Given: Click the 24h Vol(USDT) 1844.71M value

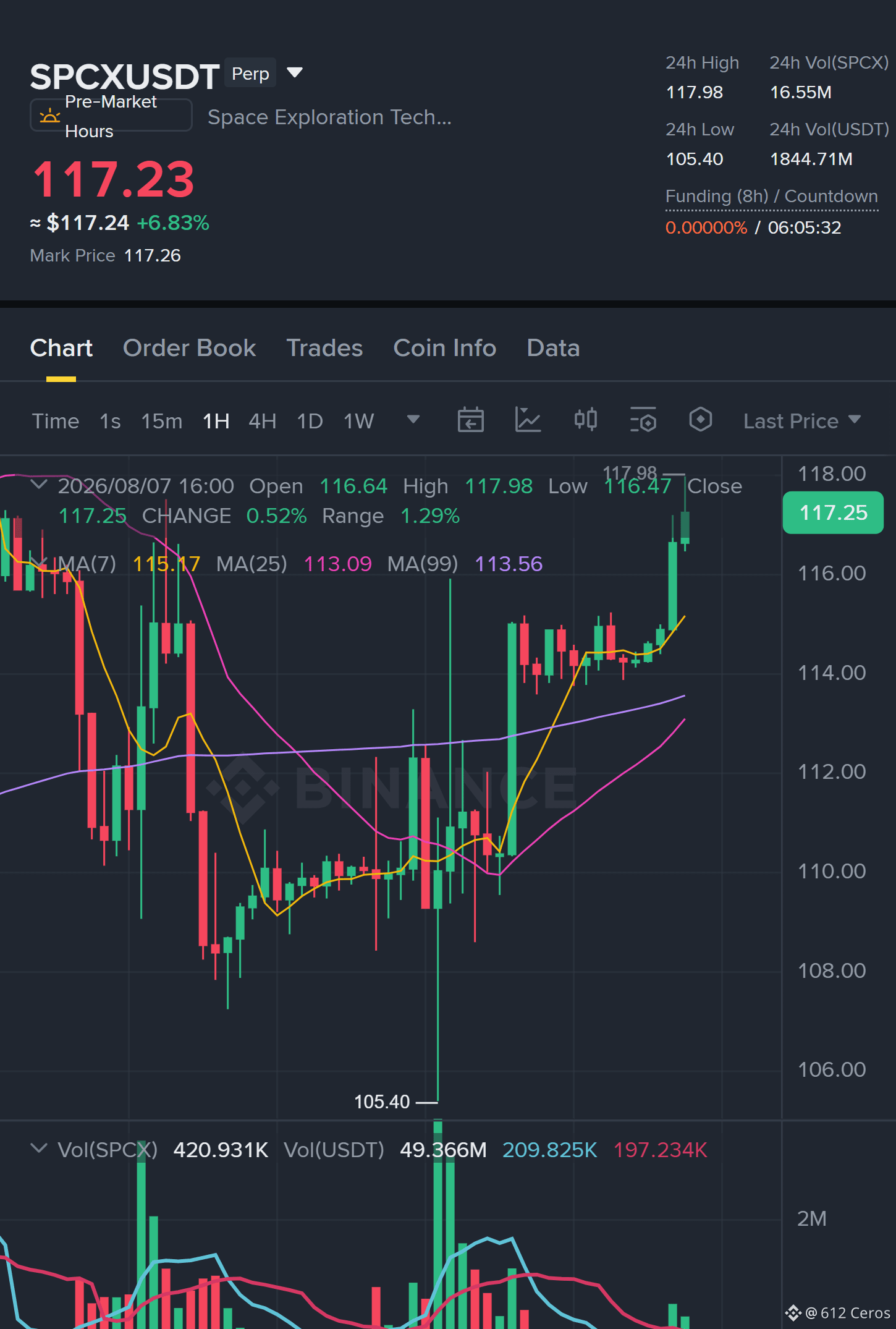Looking at the screenshot, I should click(x=811, y=159).
